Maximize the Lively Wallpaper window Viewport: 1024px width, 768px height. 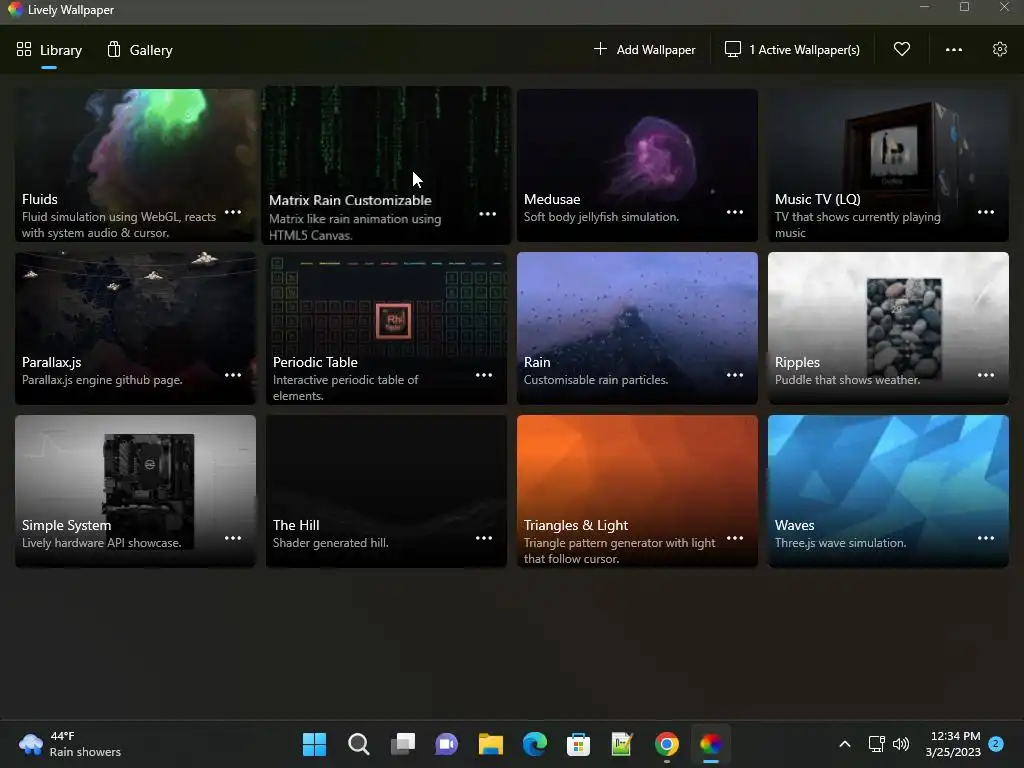click(964, 7)
